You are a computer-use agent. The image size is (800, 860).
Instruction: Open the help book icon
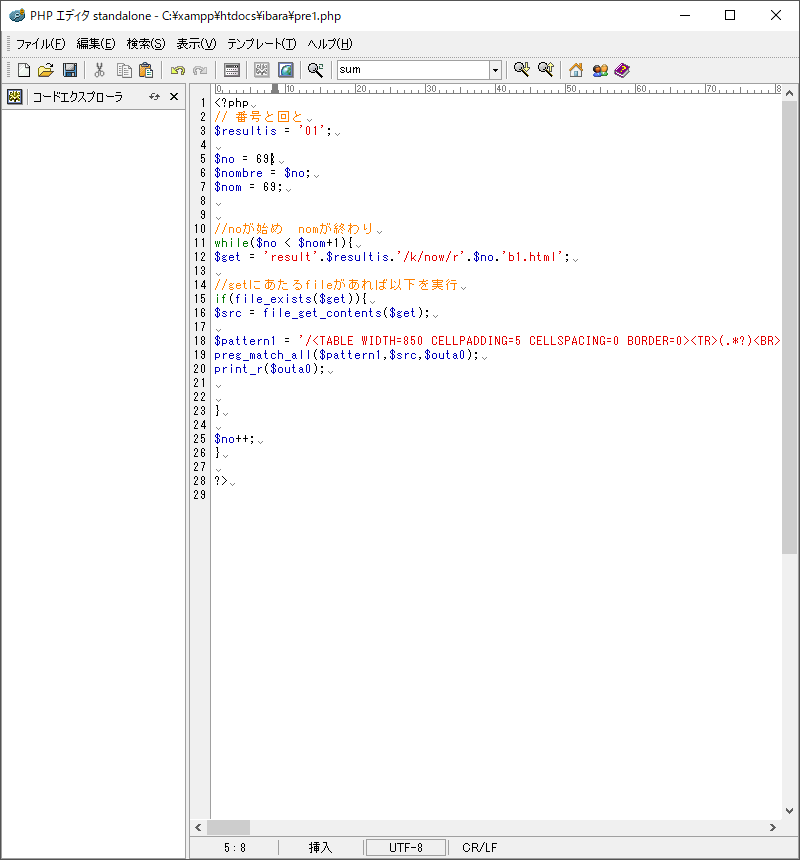point(622,70)
